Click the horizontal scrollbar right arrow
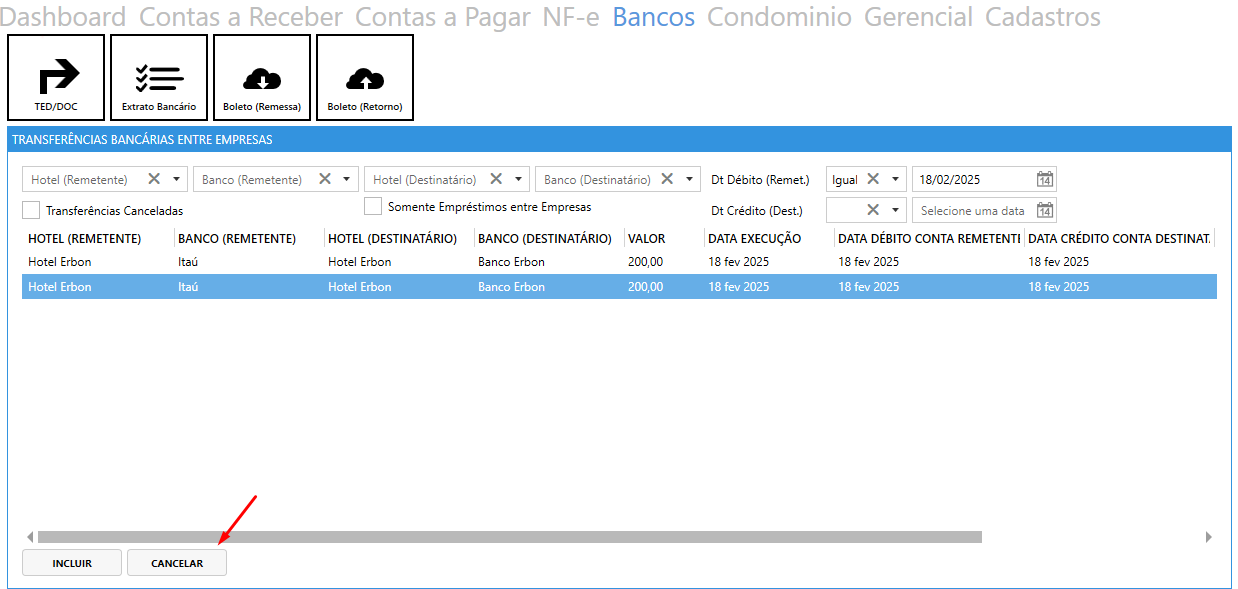Screen dimensions: 1238x589 pyautogui.click(x=1208, y=537)
